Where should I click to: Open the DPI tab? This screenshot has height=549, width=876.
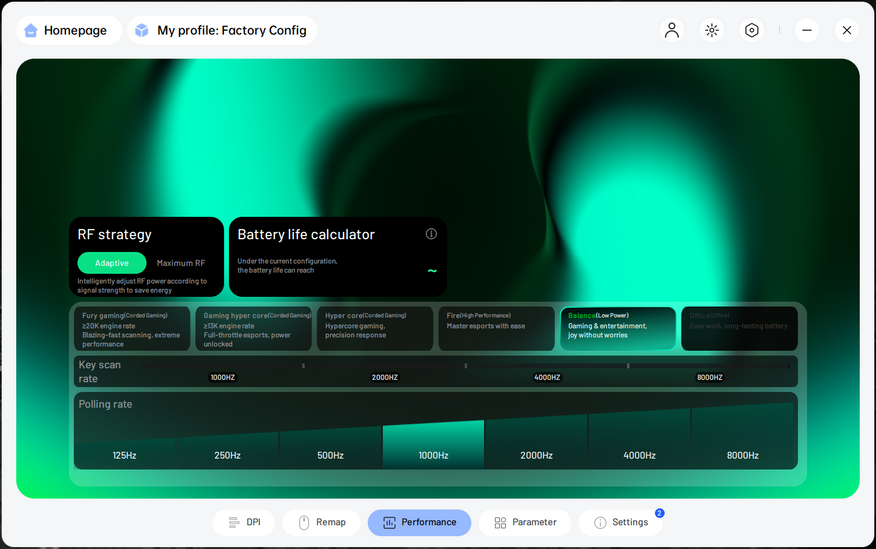point(244,522)
